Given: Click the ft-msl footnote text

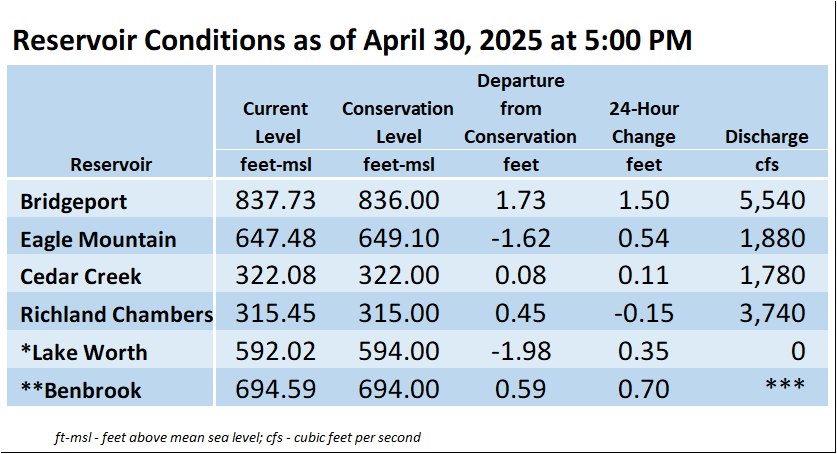Looking at the screenshot, I should point(237,438).
